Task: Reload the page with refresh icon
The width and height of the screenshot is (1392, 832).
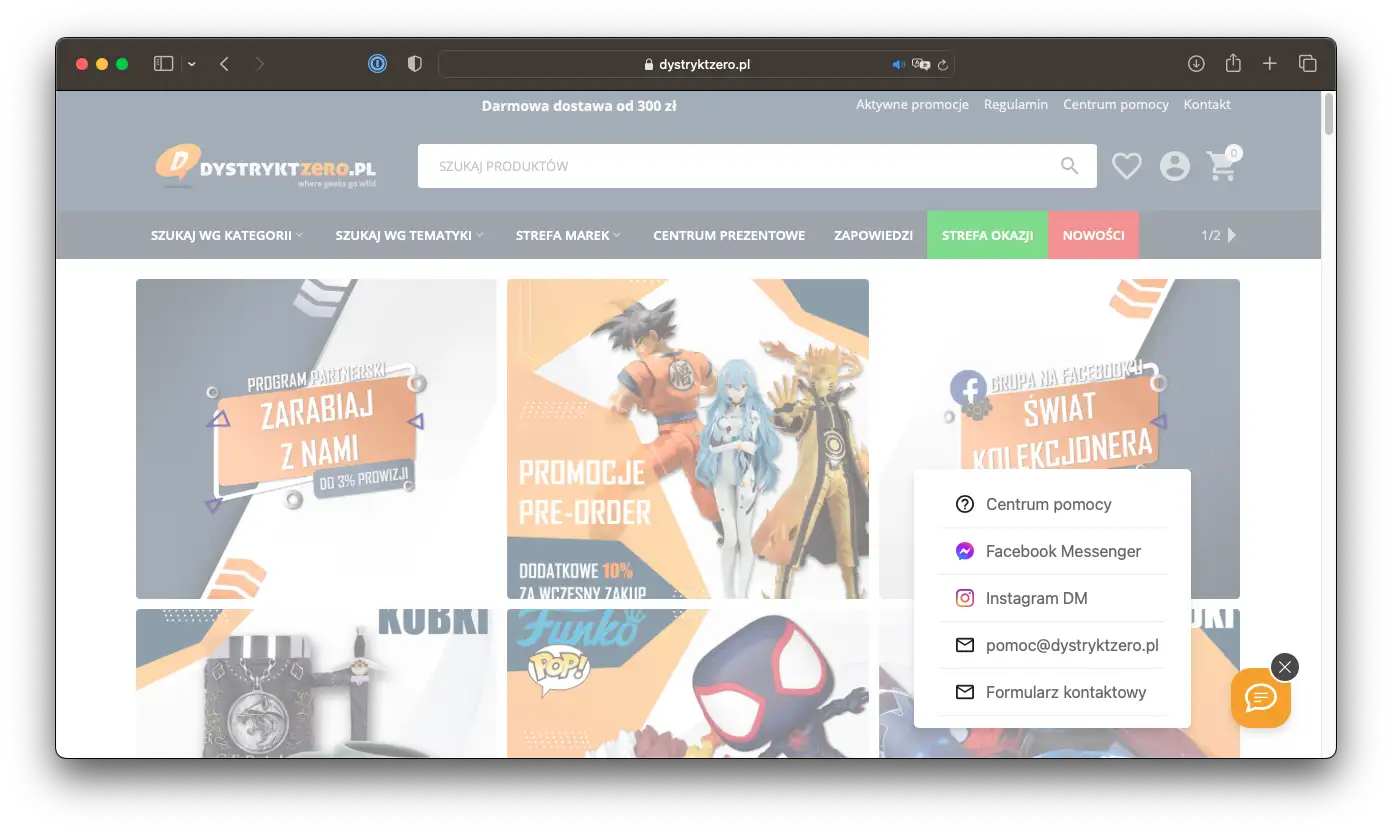Action: coord(943,64)
